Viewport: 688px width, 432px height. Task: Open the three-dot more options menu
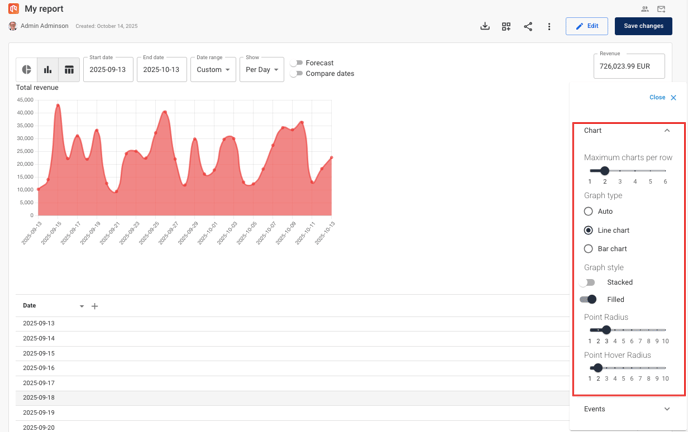tap(549, 26)
